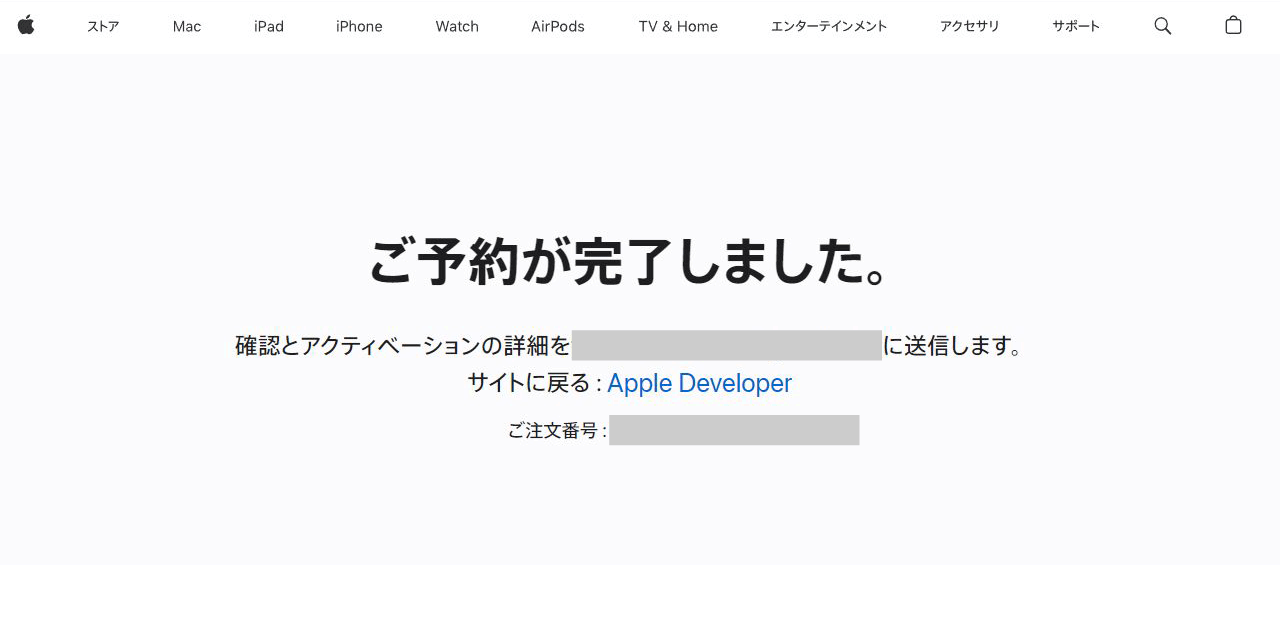Click the ご予約が完了しました heading
This screenshot has height=640, width=1280.
tap(630, 262)
